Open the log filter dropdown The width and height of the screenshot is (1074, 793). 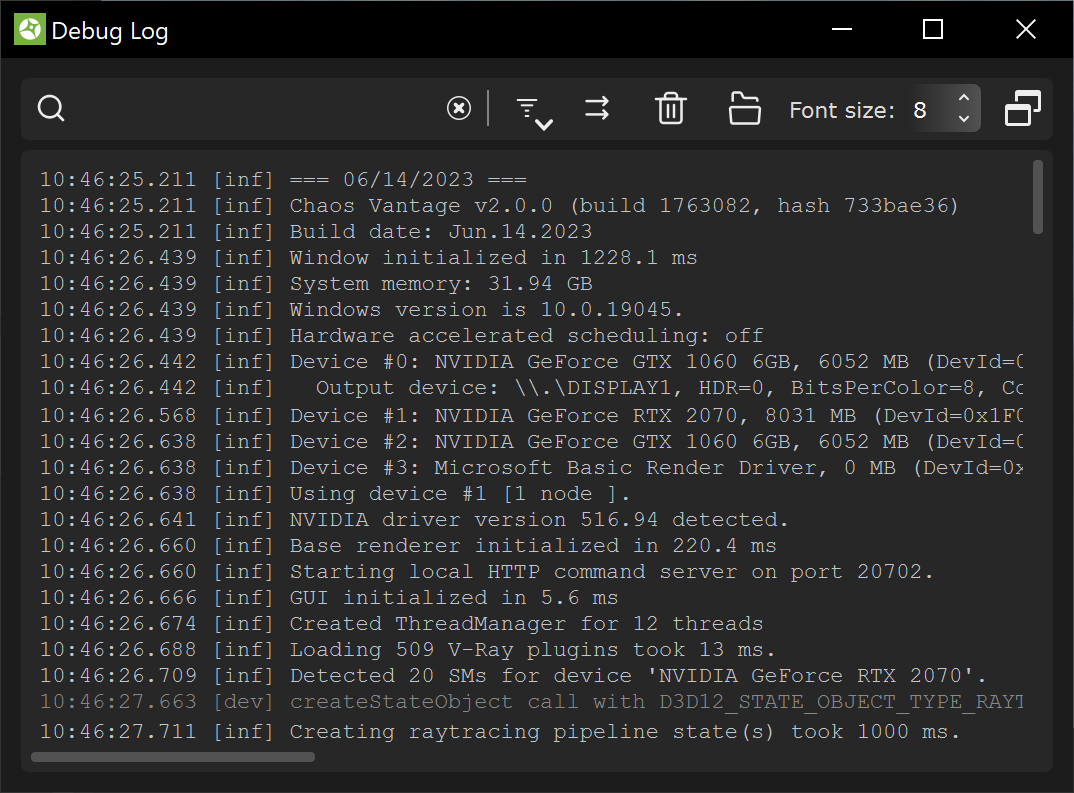(x=534, y=113)
